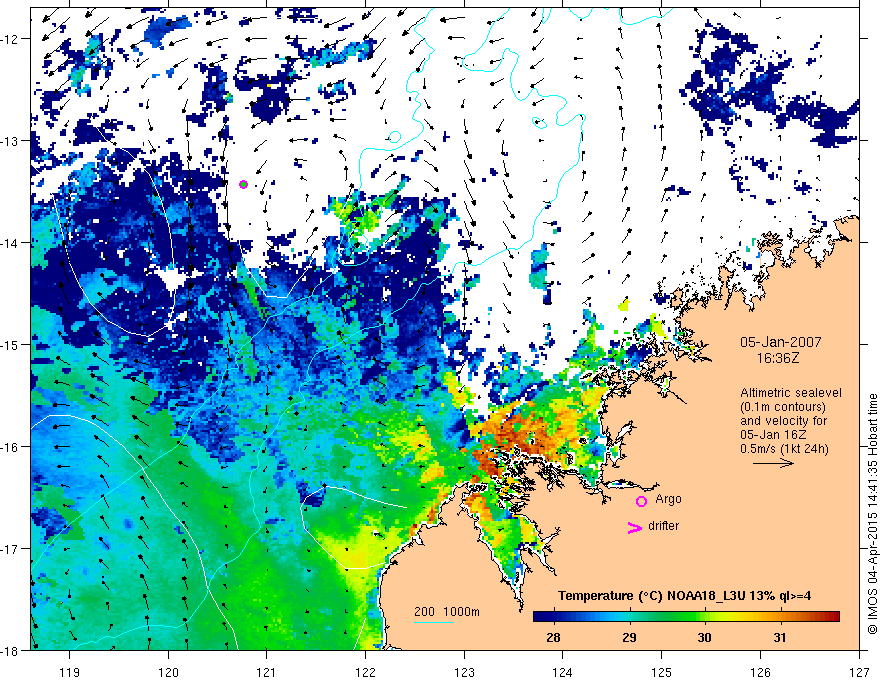Click the latitude label -18
880x680 pixels.
click(11, 650)
